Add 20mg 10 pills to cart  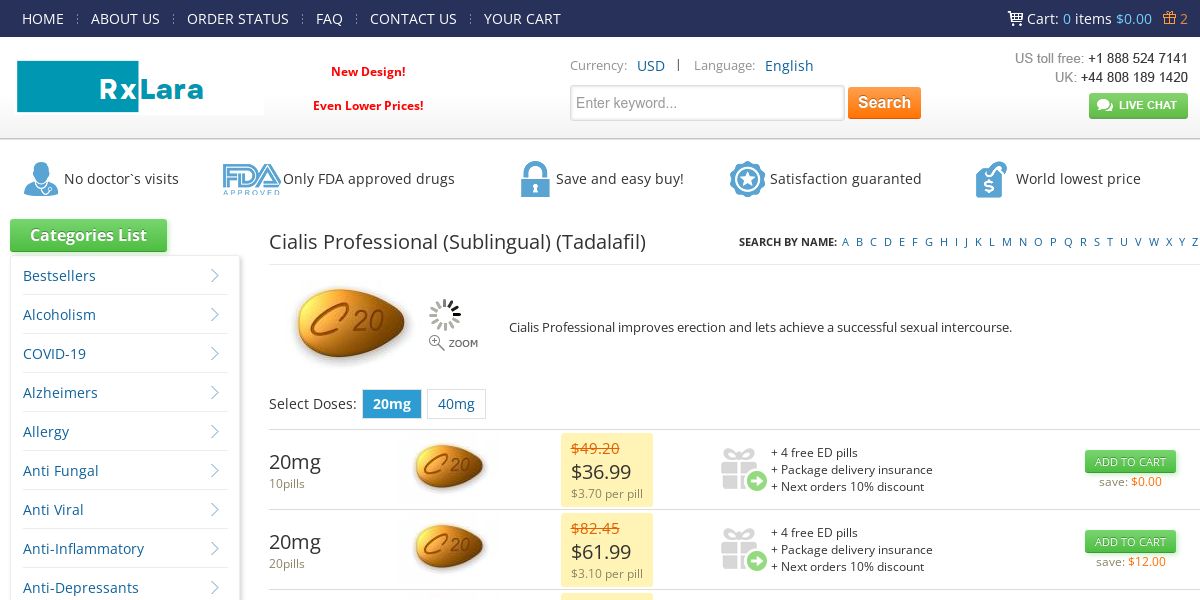tap(1130, 462)
